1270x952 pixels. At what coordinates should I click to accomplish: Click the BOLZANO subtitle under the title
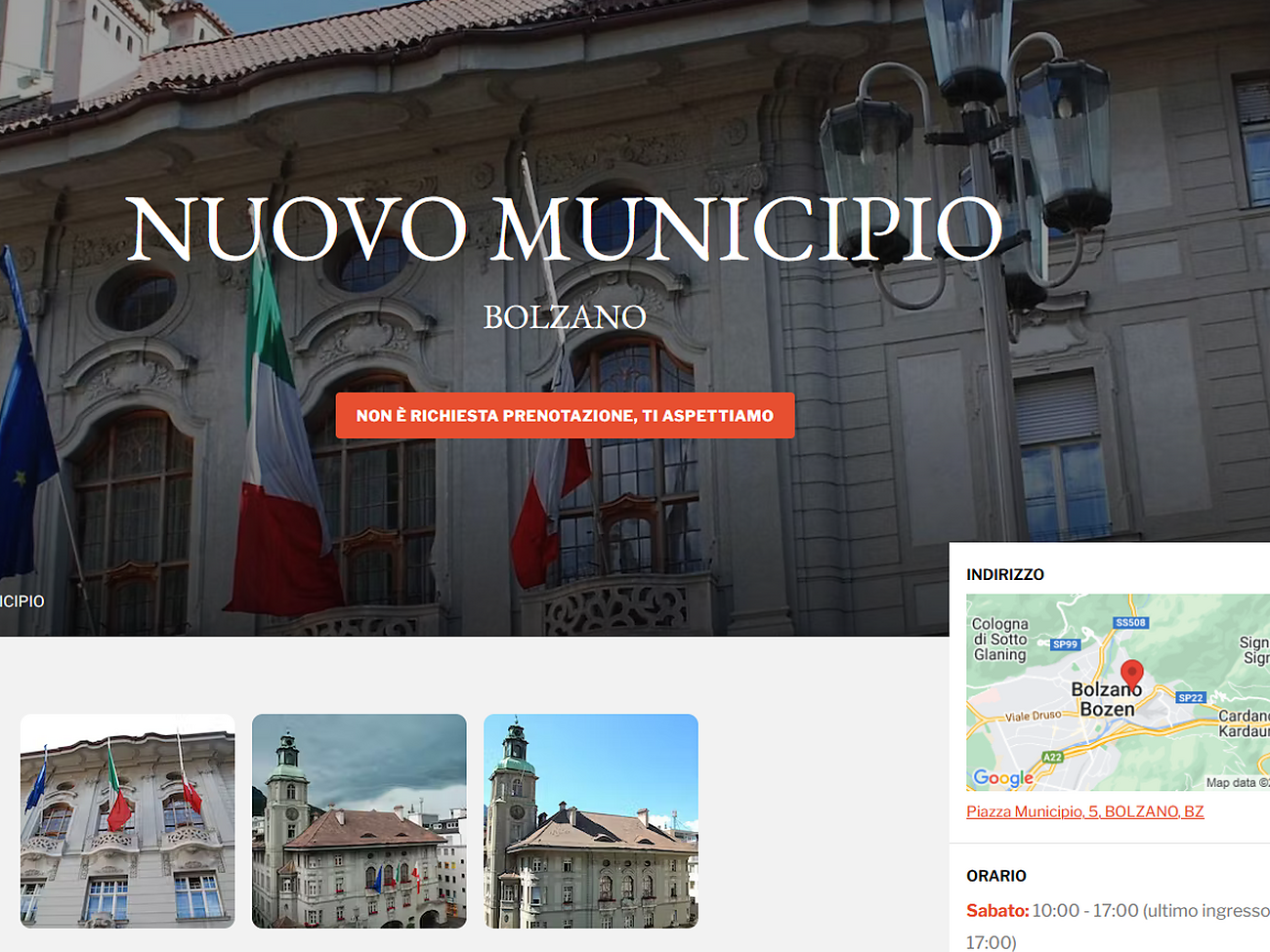point(564,317)
